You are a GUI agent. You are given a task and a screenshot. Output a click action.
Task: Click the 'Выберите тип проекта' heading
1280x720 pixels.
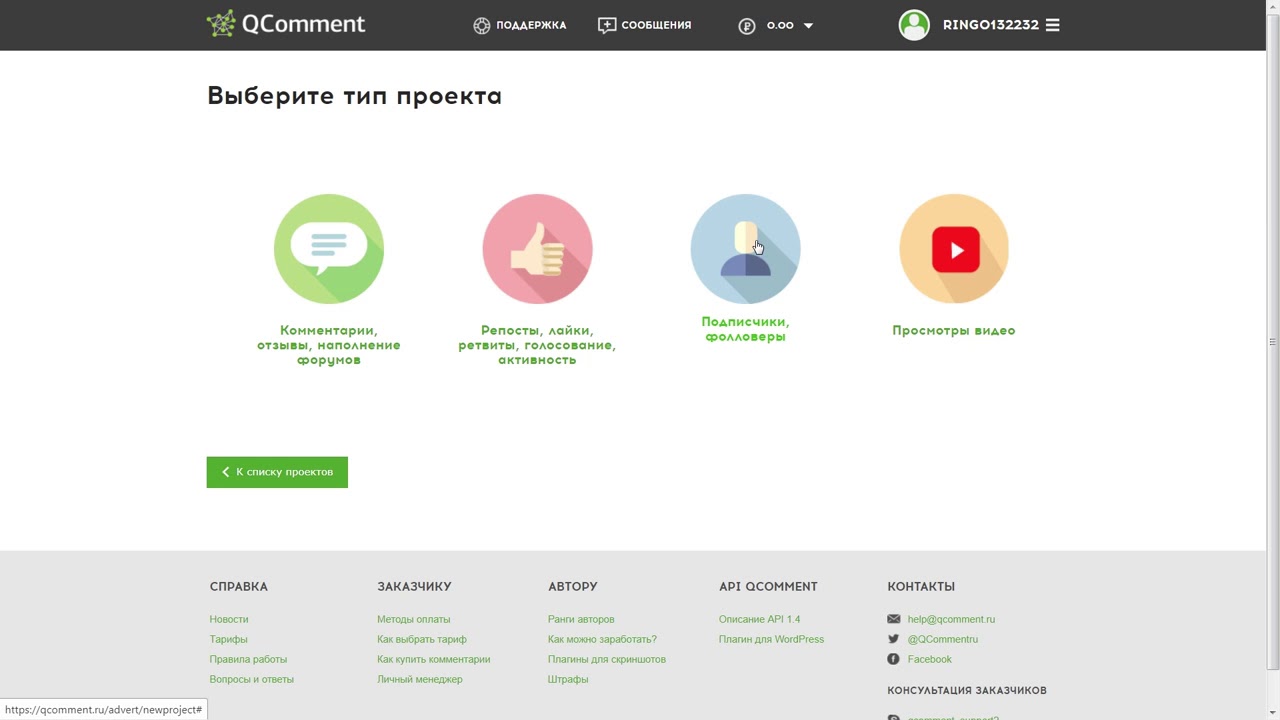(354, 96)
